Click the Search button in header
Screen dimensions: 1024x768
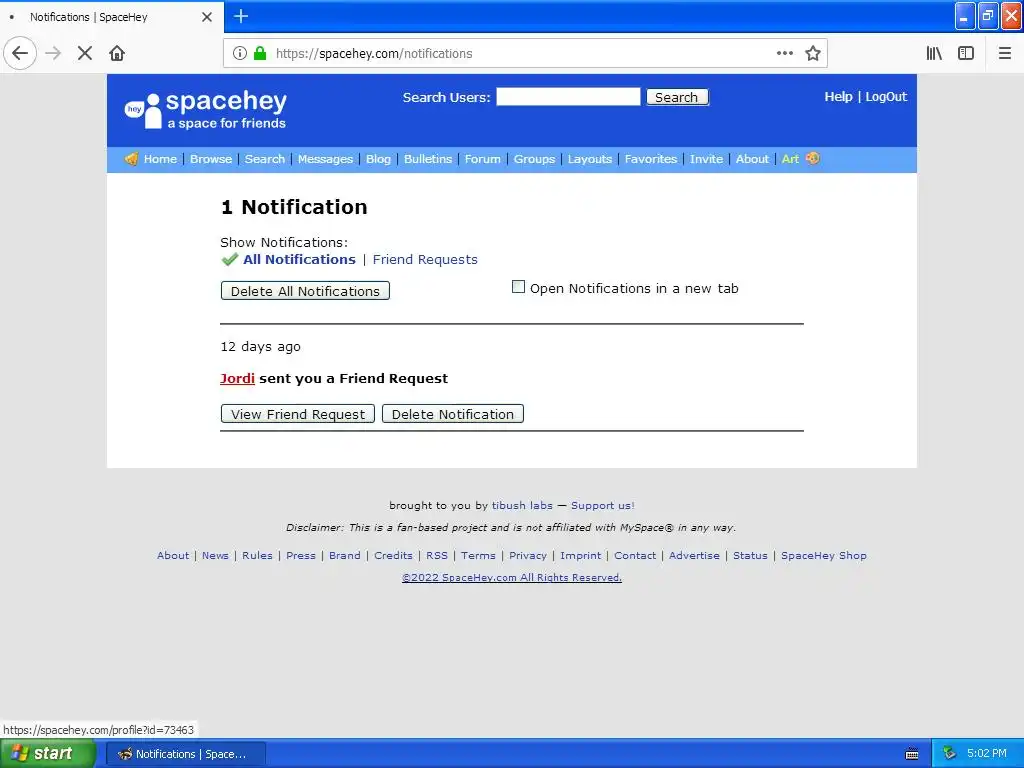coord(677,97)
